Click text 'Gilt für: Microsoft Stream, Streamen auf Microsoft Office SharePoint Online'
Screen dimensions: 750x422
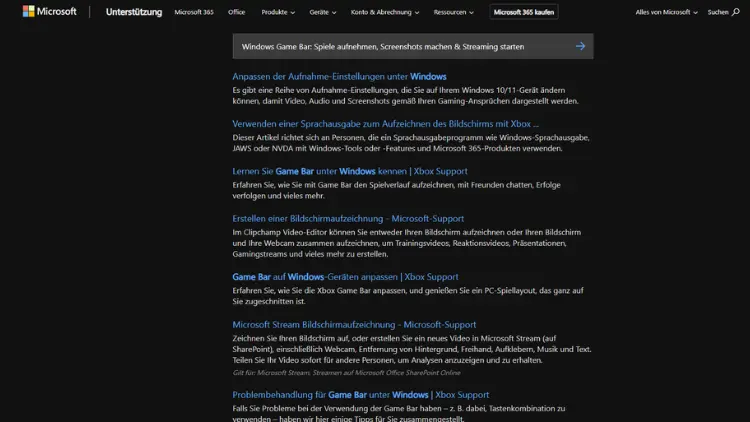point(346,373)
